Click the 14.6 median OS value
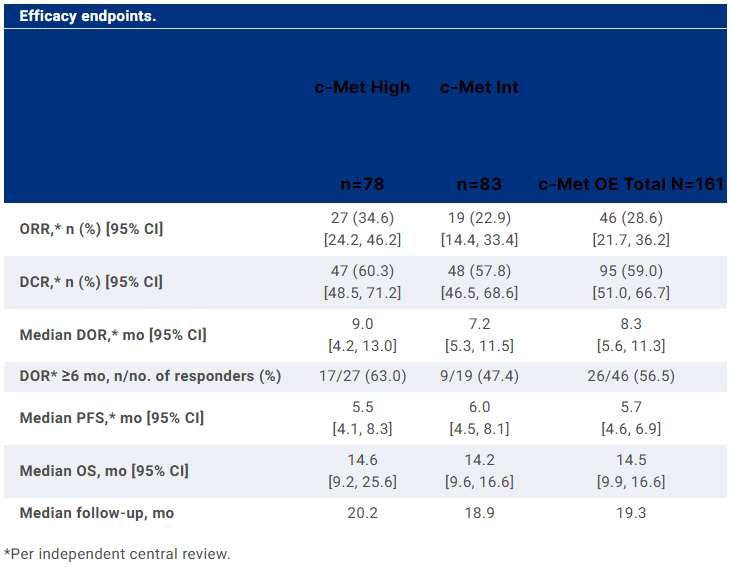The height and width of the screenshot is (567, 730). coord(362,461)
